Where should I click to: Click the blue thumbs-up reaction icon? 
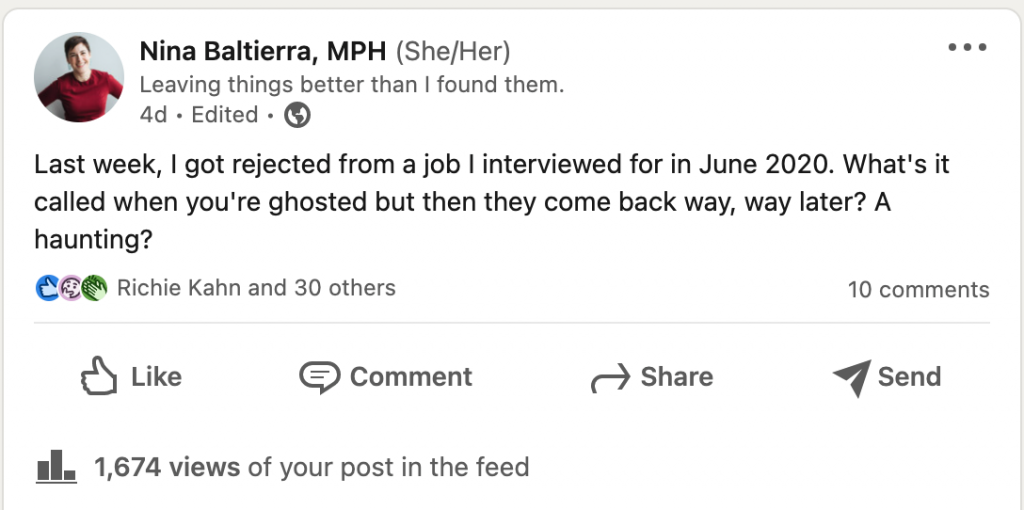(x=47, y=288)
